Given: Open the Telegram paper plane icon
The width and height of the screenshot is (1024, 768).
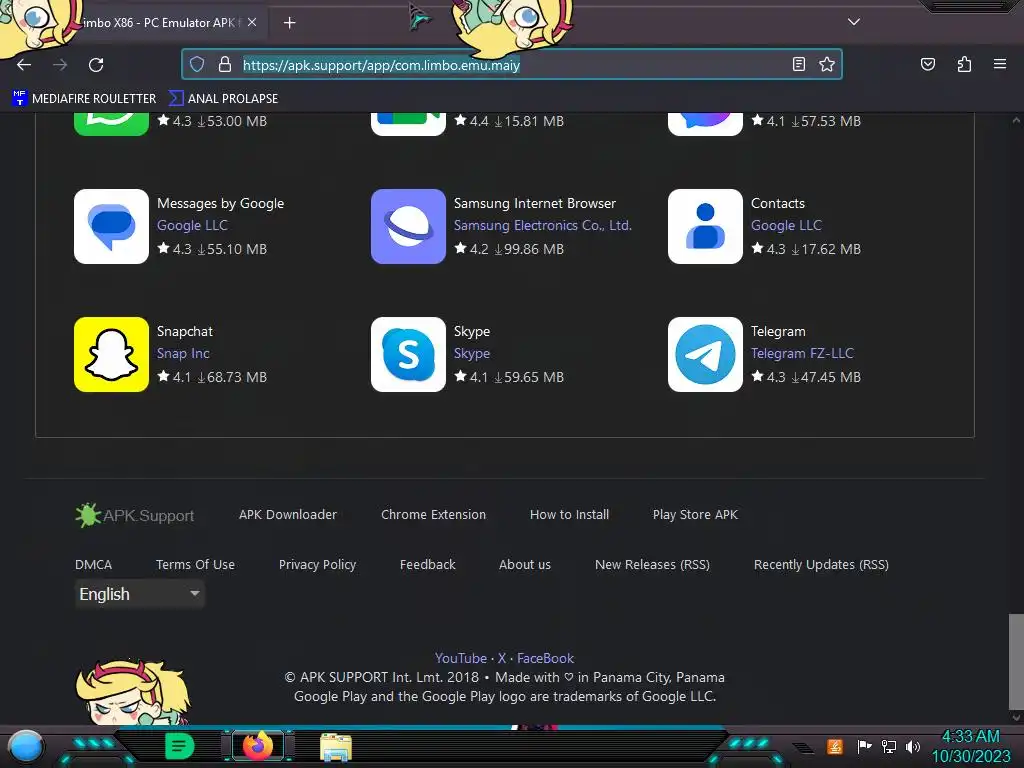Looking at the screenshot, I should (705, 355).
